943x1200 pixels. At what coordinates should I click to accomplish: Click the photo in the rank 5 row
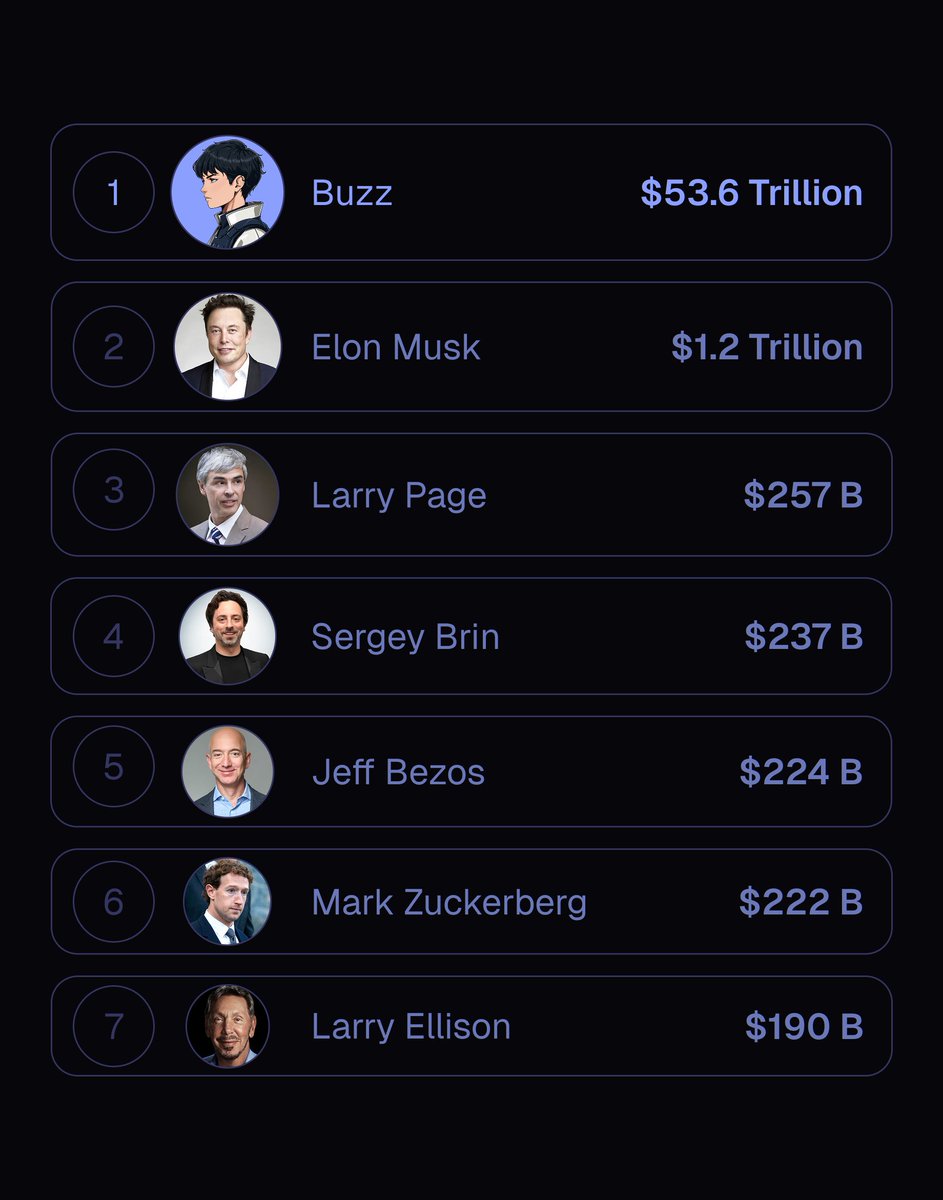(x=227, y=771)
